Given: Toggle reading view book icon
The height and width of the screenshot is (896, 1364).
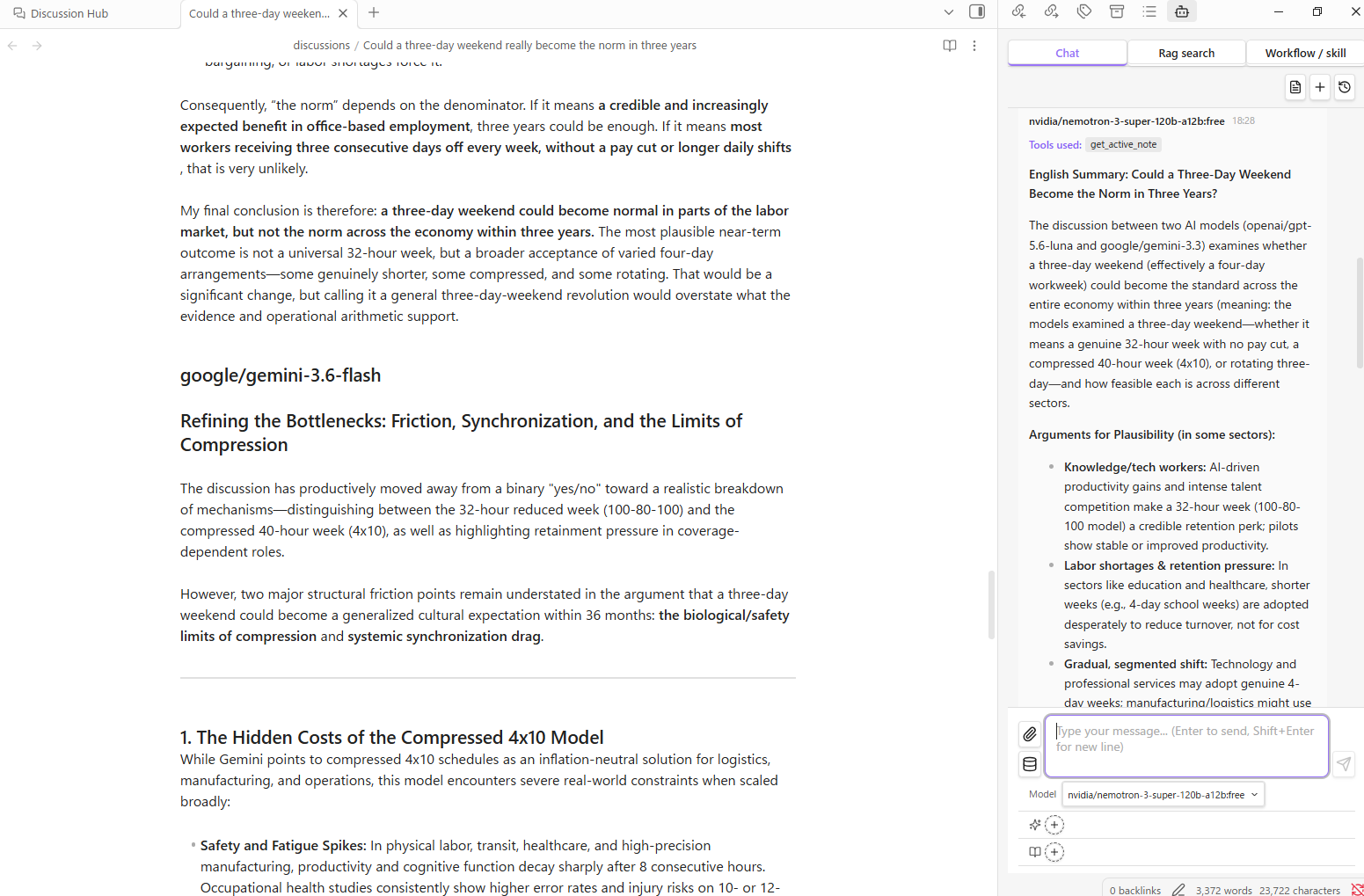Looking at the screenshot, I should tap(950, 46).
